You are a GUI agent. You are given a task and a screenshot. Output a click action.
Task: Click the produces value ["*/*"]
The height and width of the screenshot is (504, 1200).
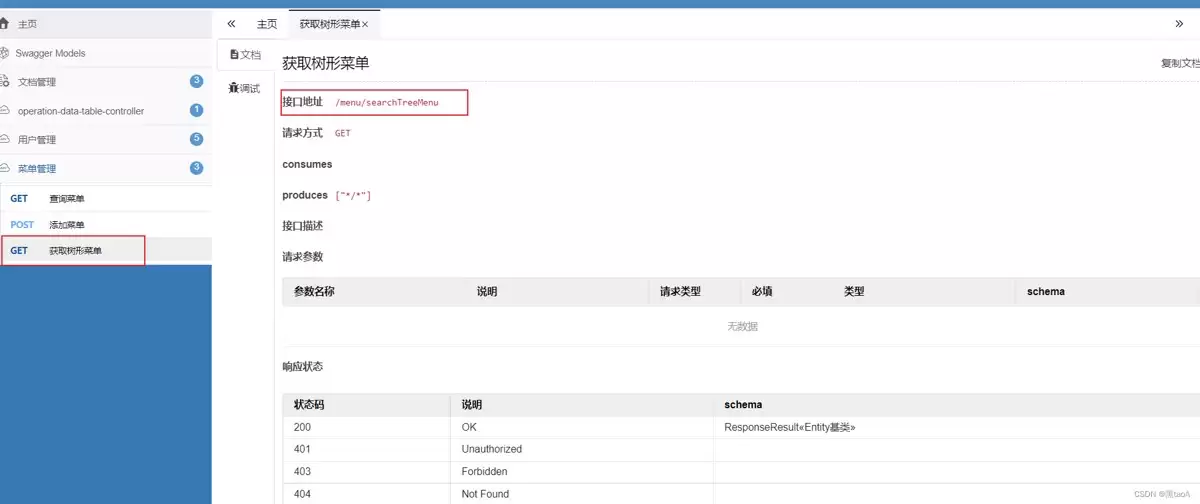(353, 196)
